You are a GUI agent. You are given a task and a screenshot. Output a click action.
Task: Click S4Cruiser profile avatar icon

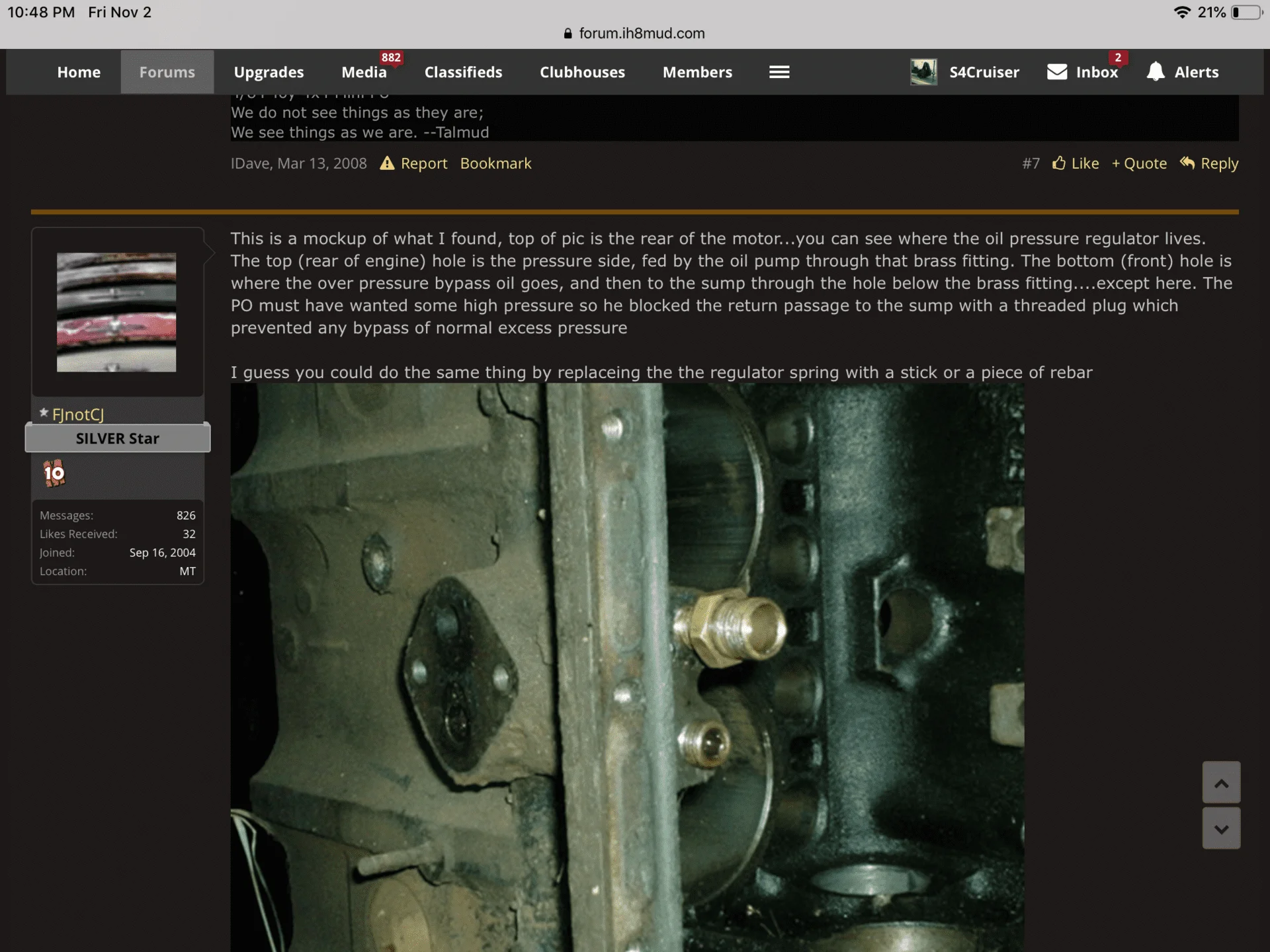point(923,72)
